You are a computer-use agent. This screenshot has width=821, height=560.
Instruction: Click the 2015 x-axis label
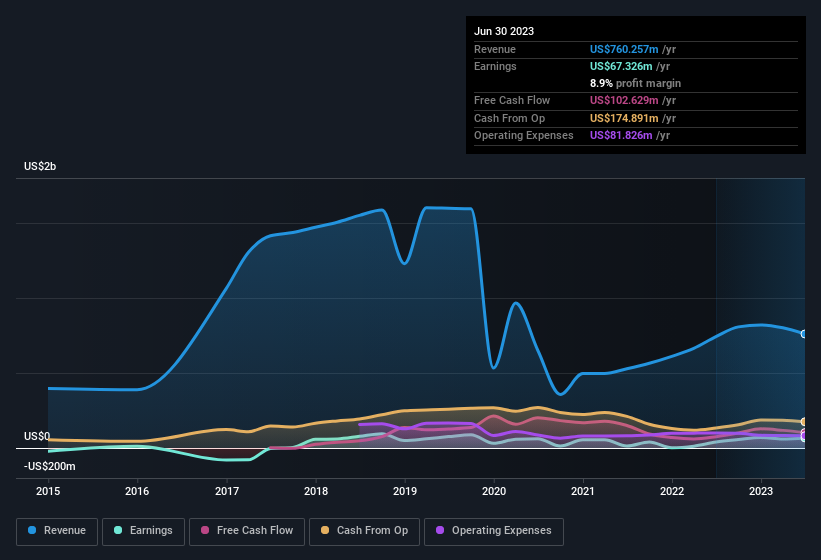click(x=48, y=491)
